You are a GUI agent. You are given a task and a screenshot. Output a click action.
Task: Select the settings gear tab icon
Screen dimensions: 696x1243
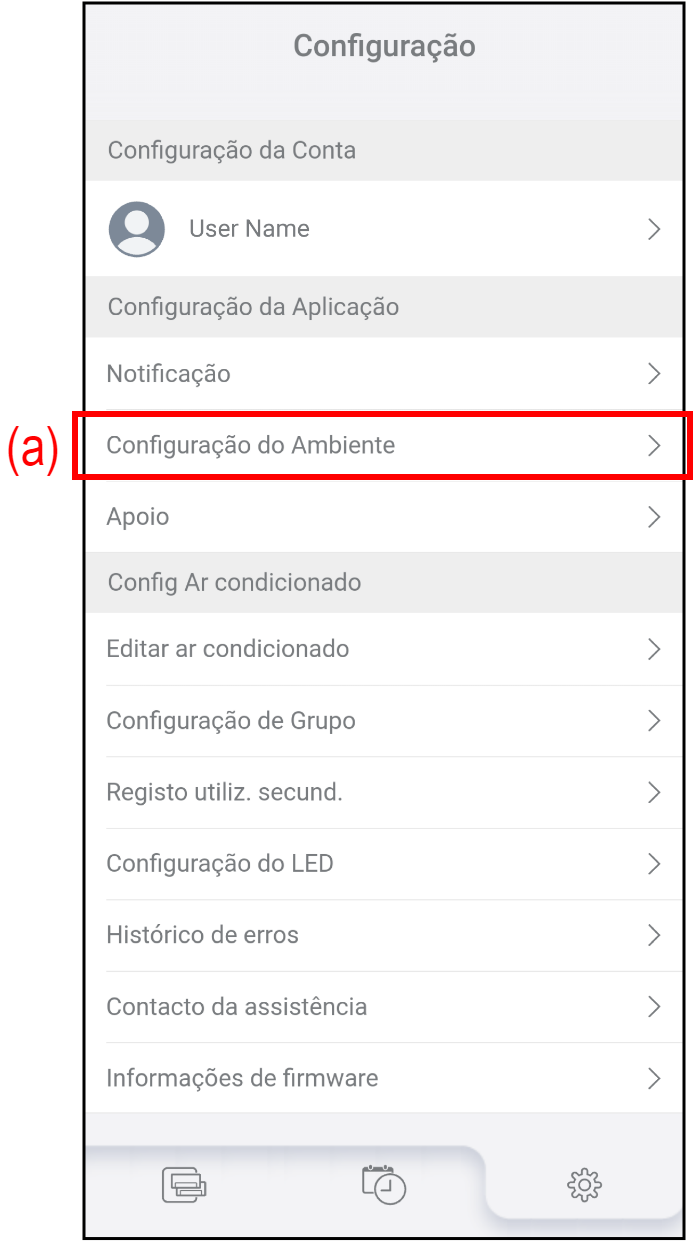click(x=584, y=1185)
